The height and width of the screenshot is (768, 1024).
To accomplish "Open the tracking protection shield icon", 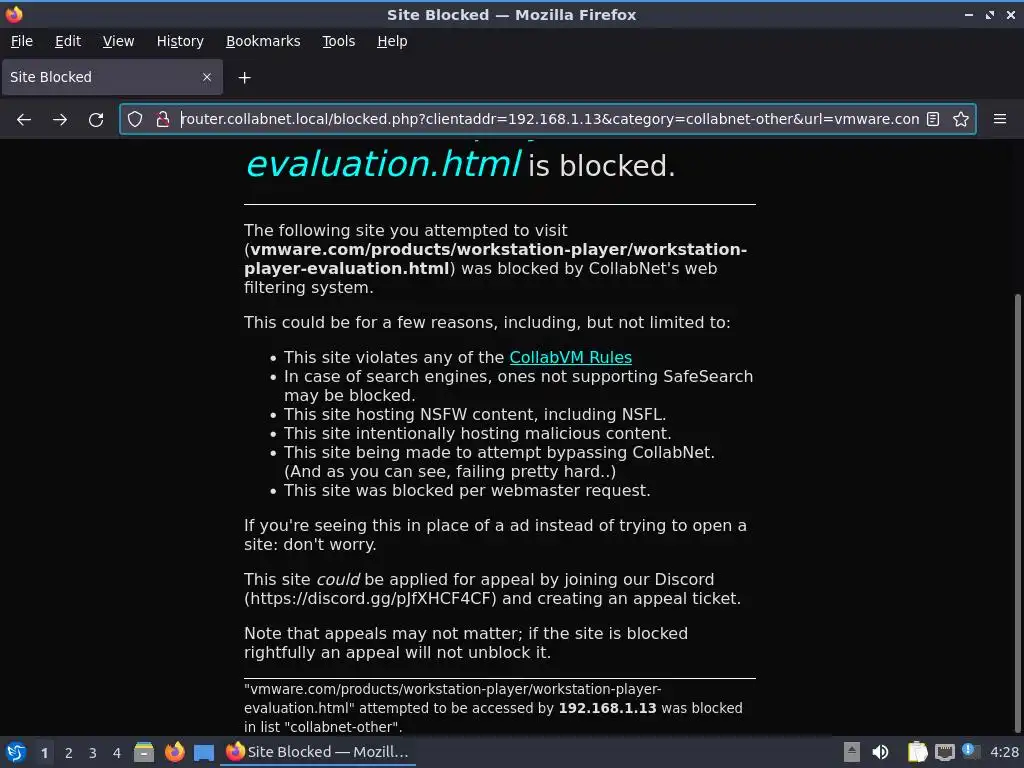I will click(135, 119).
